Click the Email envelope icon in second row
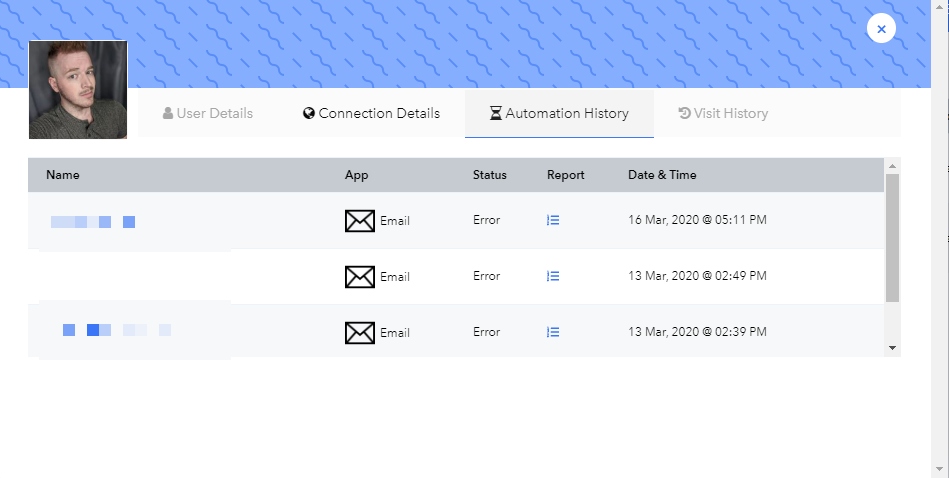Image resolution: width=949 pixels, height=478 pixels. point(360,277)
